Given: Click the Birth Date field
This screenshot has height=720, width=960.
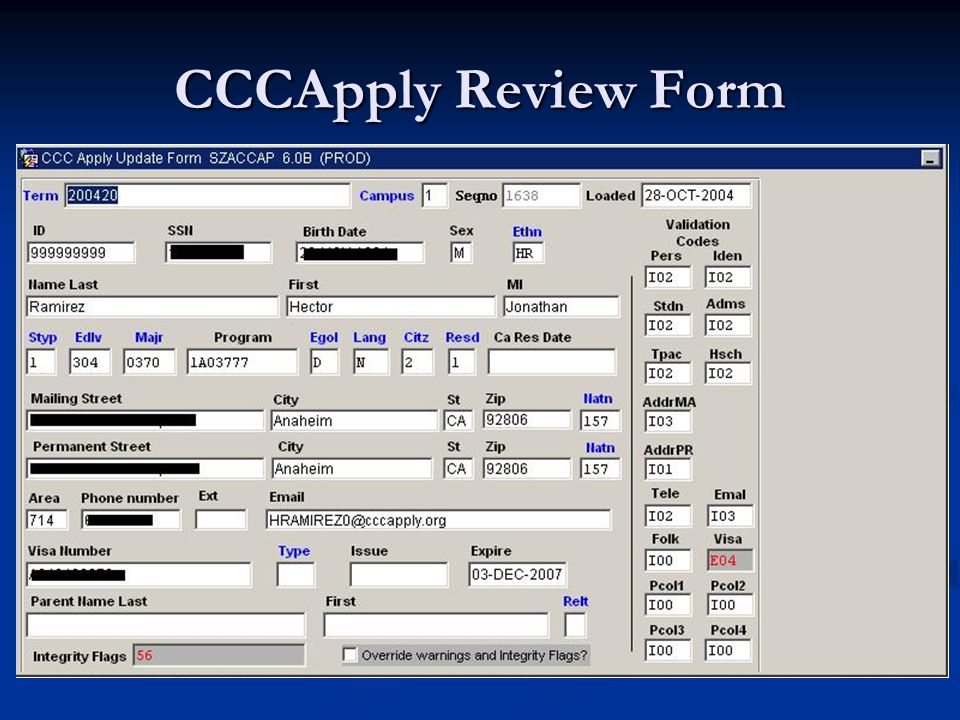Looking at the screenshot, I should pos(360,253).
